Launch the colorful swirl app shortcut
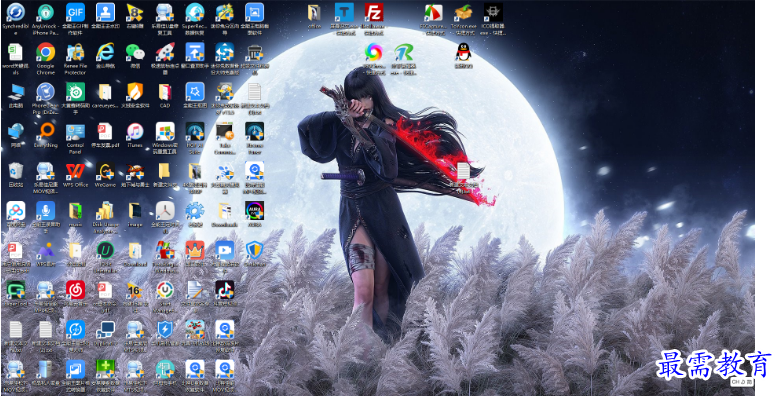This screenshot has height=396, width=780. point(374,52)
